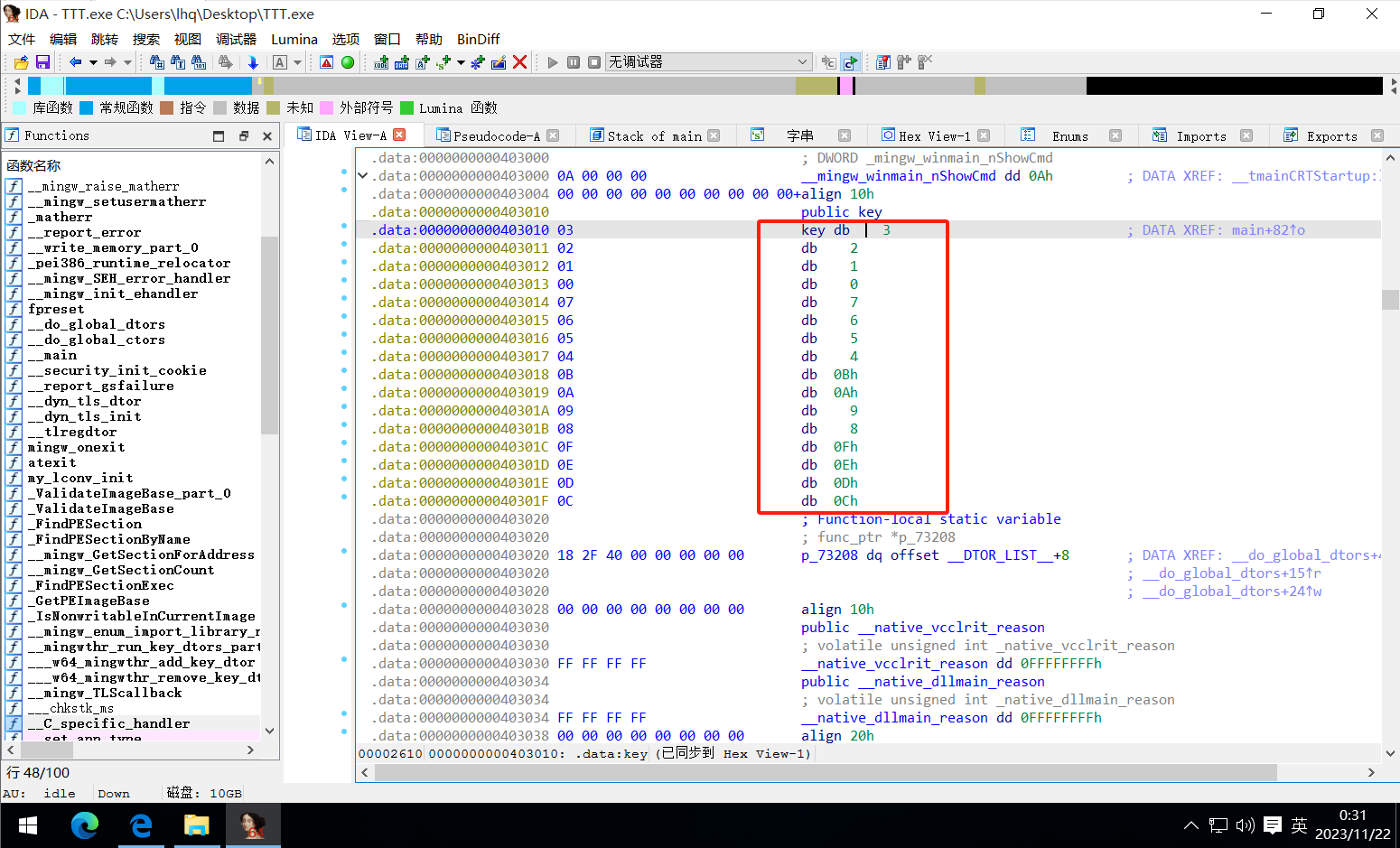Viewport: 1400px width, 848px height.
Task: Select the fpreset function in list
Action: click(x=56, y=309)
